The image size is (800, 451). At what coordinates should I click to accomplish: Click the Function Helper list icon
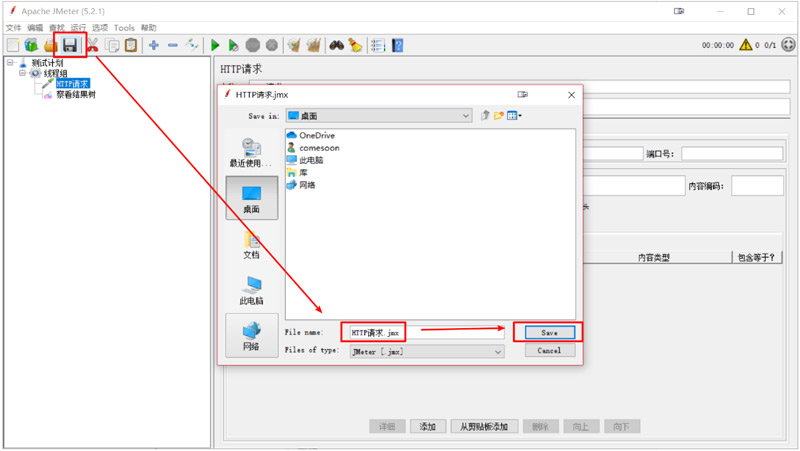point(378,45)
